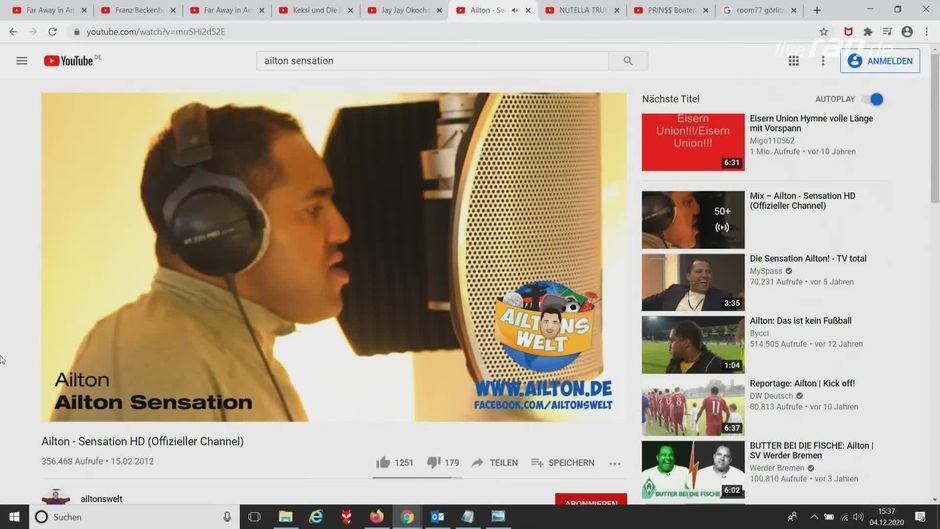Open the Eisern Union Hymne video thumbnail

693,142
